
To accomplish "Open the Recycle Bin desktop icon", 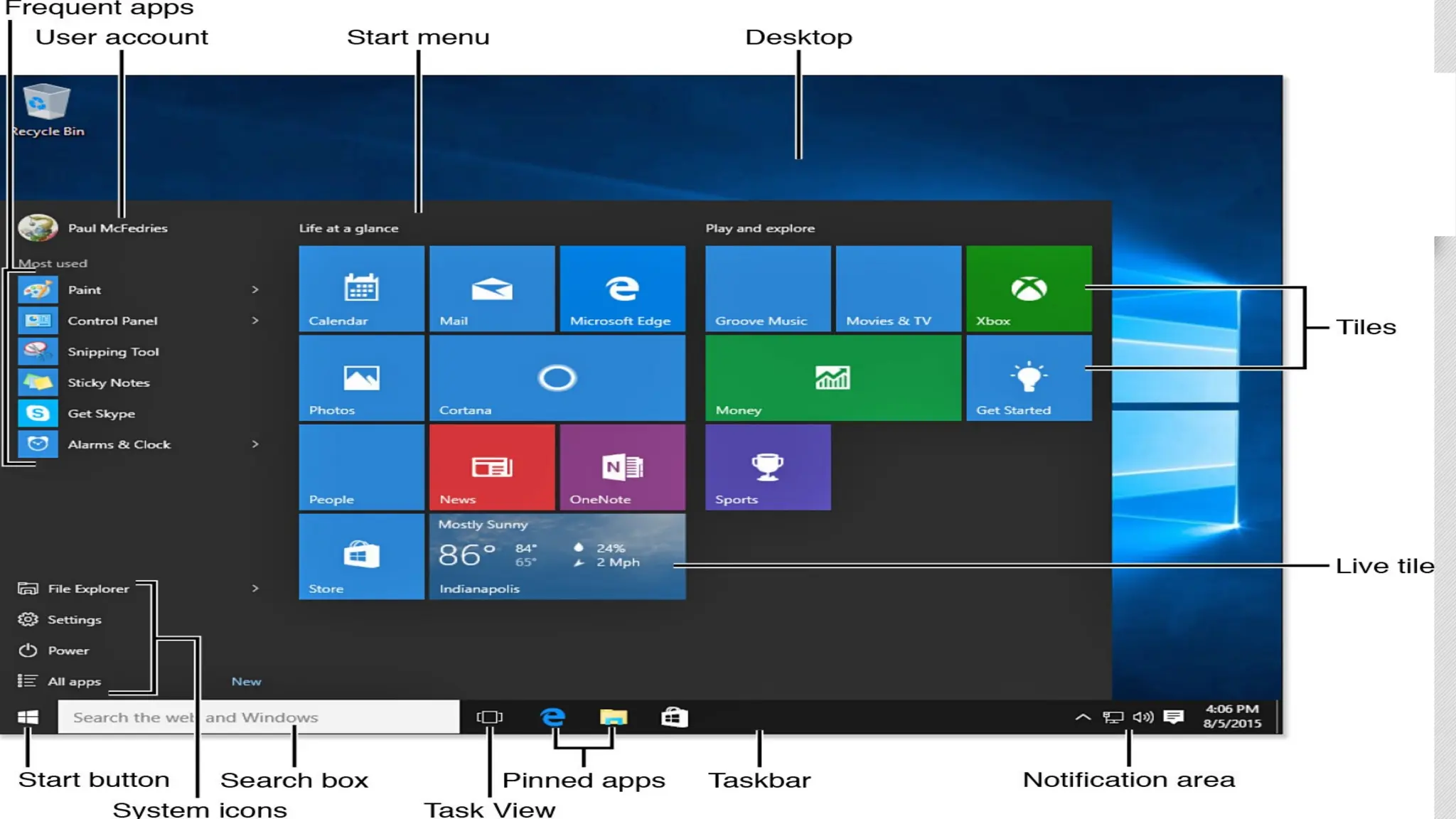I will point(47,110).
